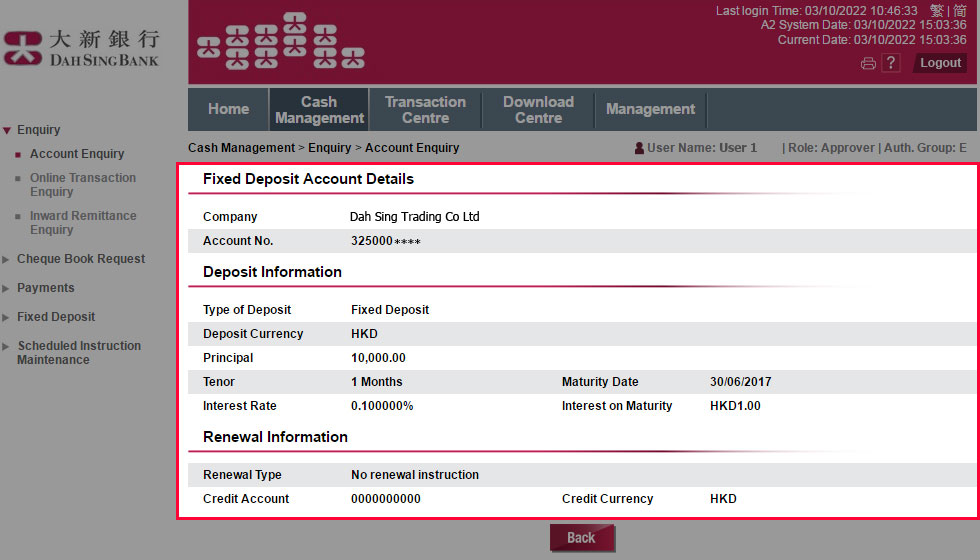Viewport: 980px width, 560px height.
Task: Click the Logout button
Action: 940,62
